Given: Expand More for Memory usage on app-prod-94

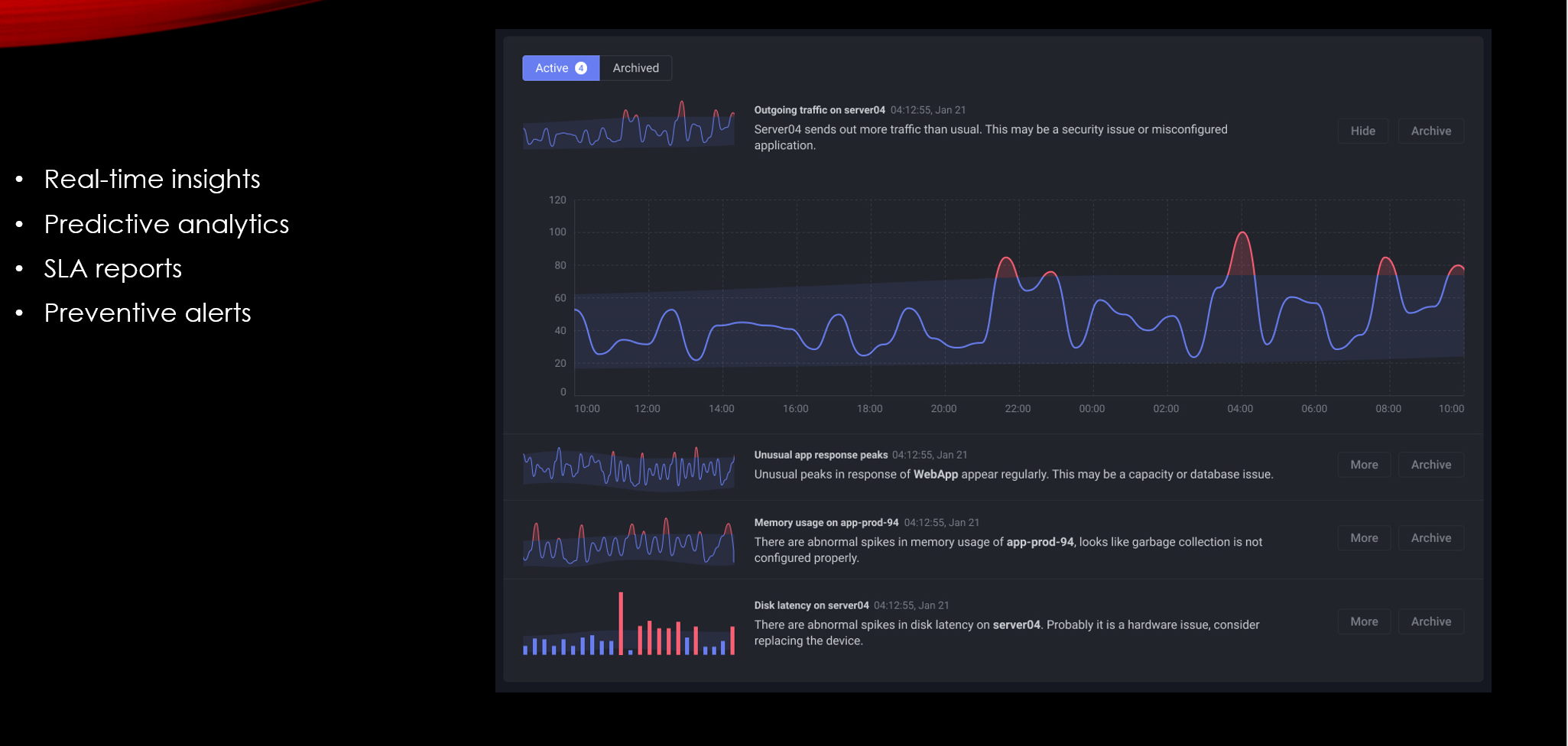Looking at the screenshot, I should (x=1363, y=538).
